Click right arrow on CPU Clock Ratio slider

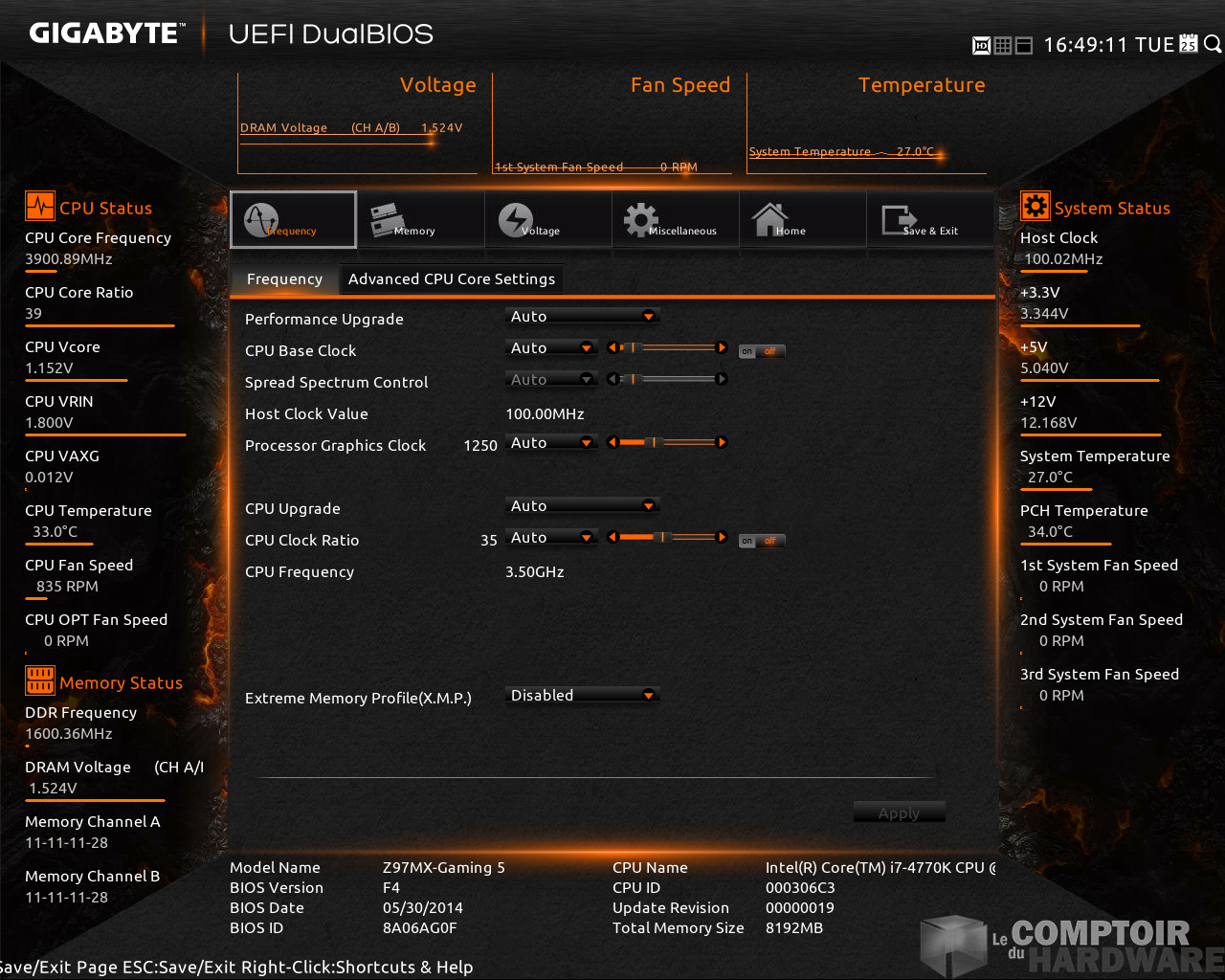tap(722, 538)
